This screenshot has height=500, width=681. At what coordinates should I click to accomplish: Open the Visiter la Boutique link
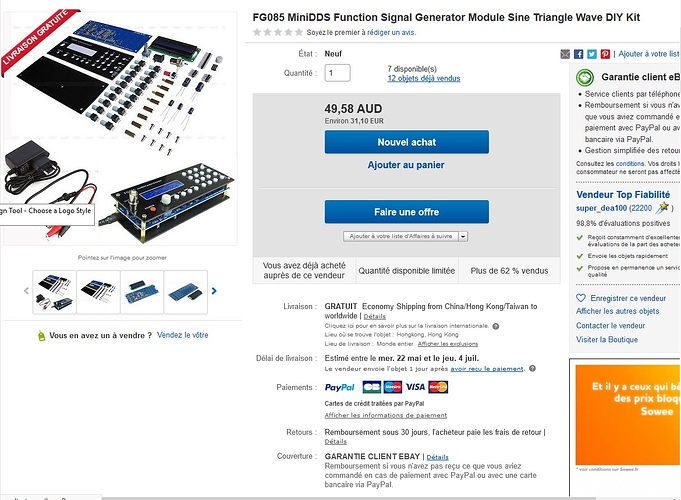607,340
